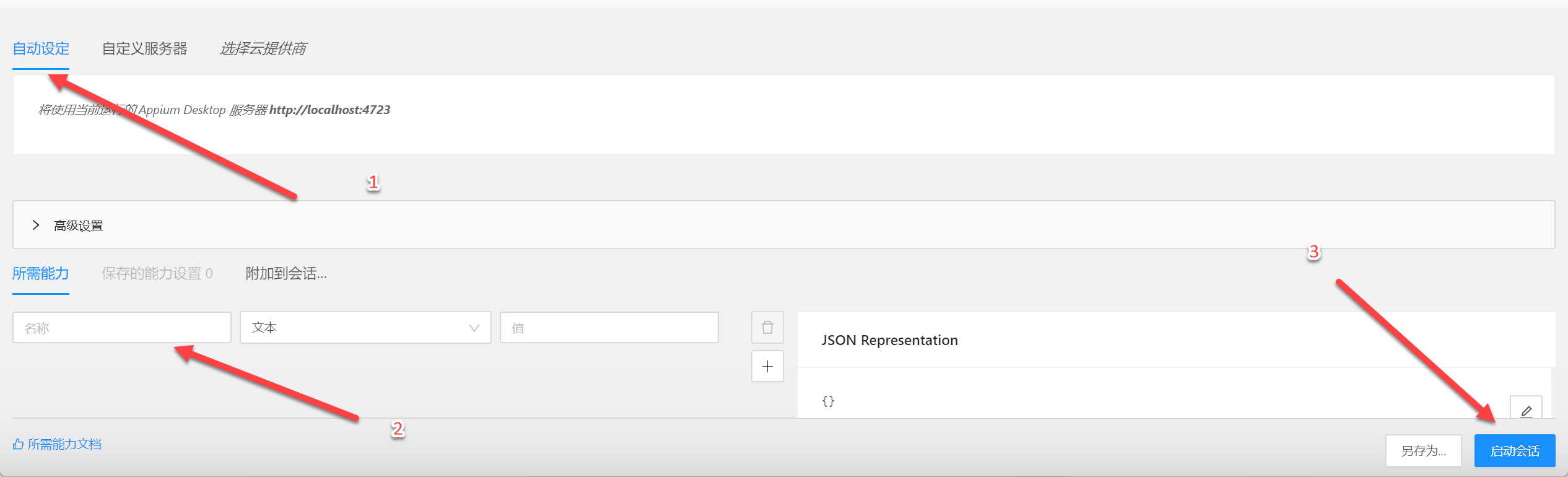Focus the 值 capability value field
This screenshot has height=477, width=1568.
click(609, 328)
